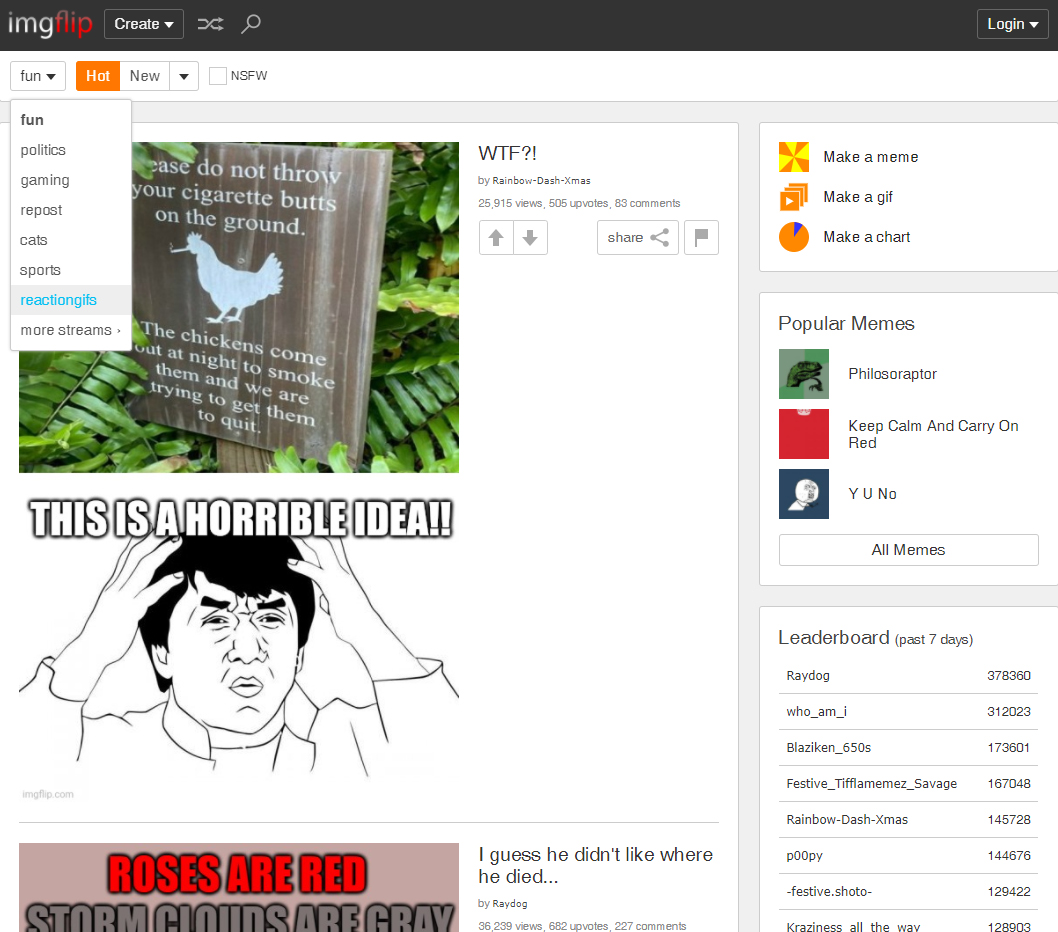1058x932 pixels.
Task: Click the Philosoraptor thumbnail
Action: coord(804,374)
